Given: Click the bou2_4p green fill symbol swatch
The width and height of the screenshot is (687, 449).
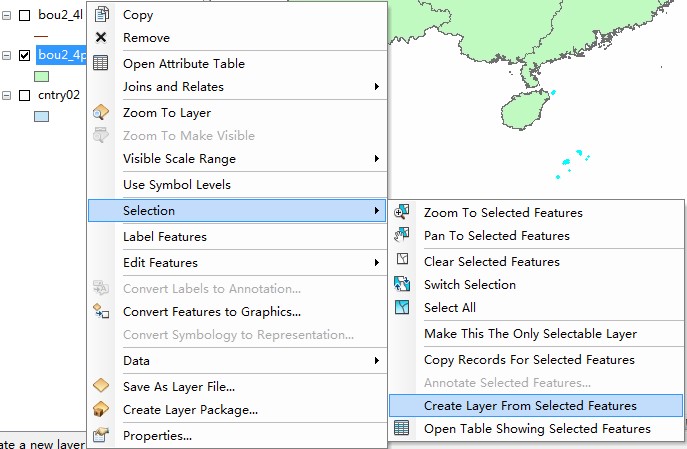Looking at the screenshot, I should (x=41, y=77).
